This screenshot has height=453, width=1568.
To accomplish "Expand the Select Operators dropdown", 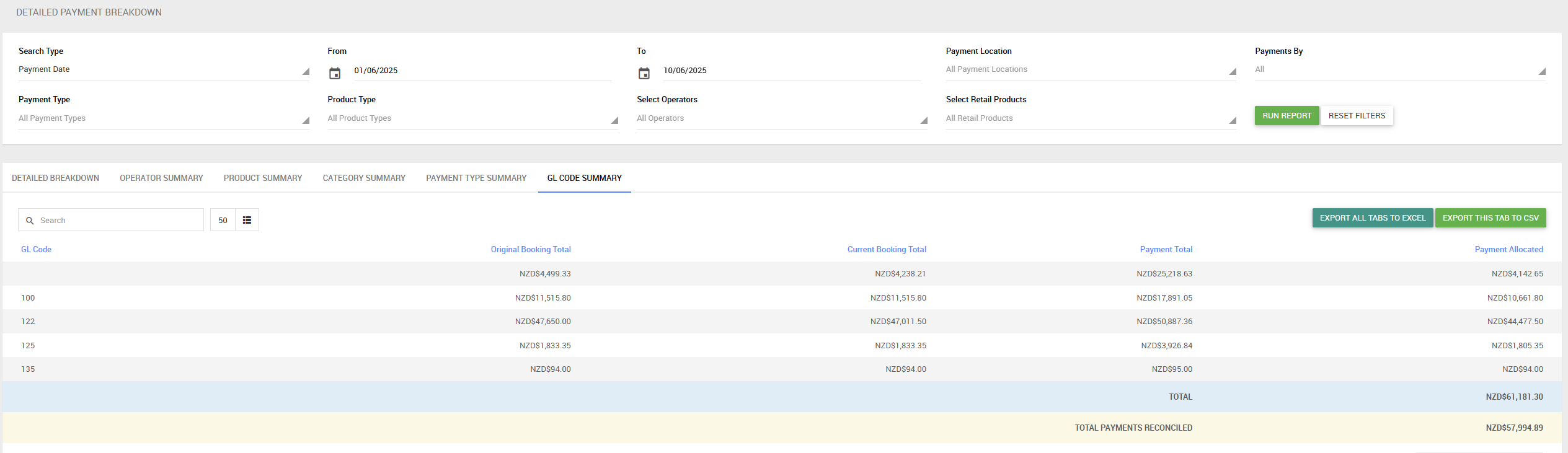I will pyautogui.click(x=782, y=118).
